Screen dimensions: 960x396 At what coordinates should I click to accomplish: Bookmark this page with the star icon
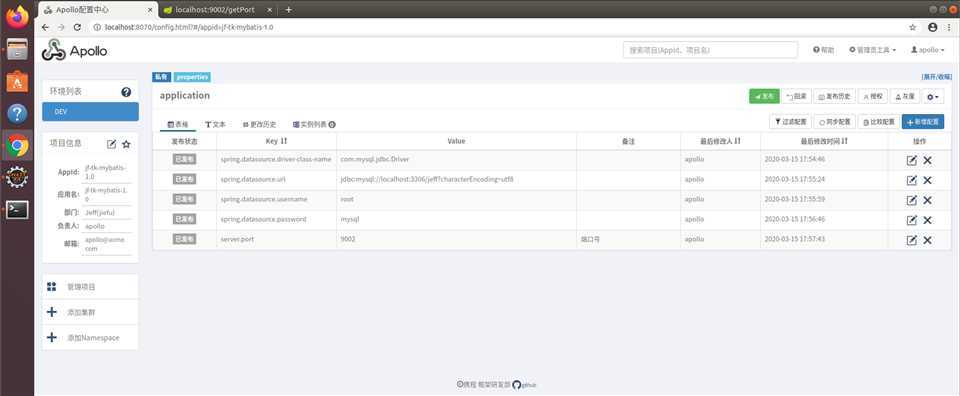point(913,27)
